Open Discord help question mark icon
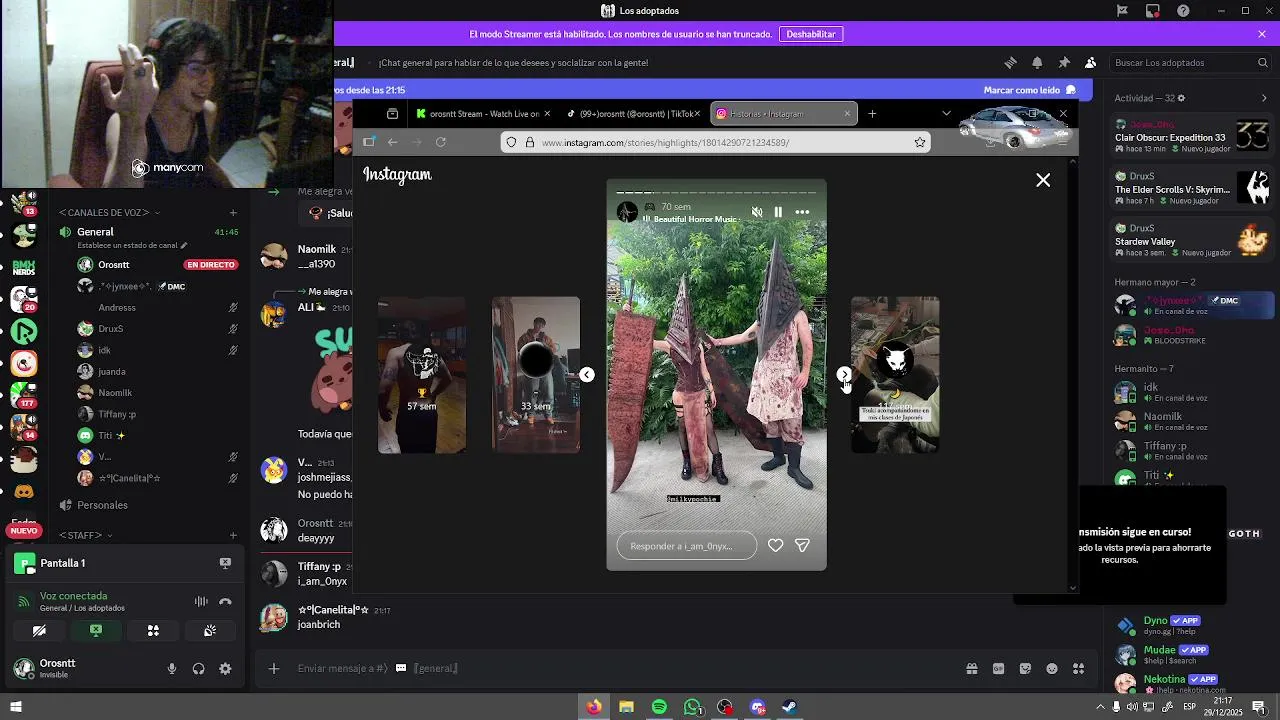This screenshot has width=1280, height=720. [x=1184, y=11]
